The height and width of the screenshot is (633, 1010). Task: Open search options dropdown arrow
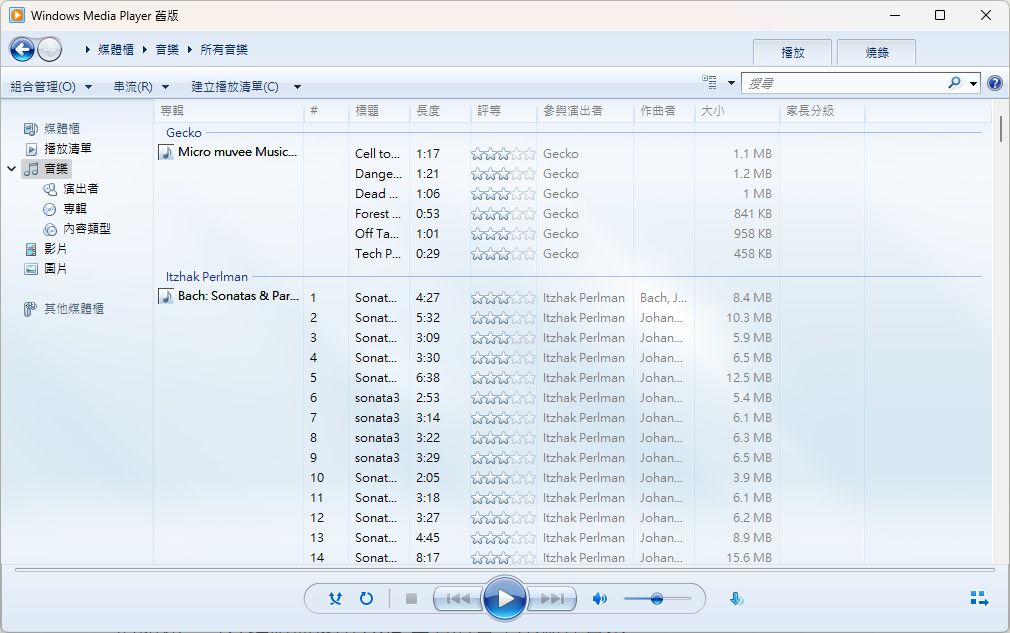pos(973,83)
